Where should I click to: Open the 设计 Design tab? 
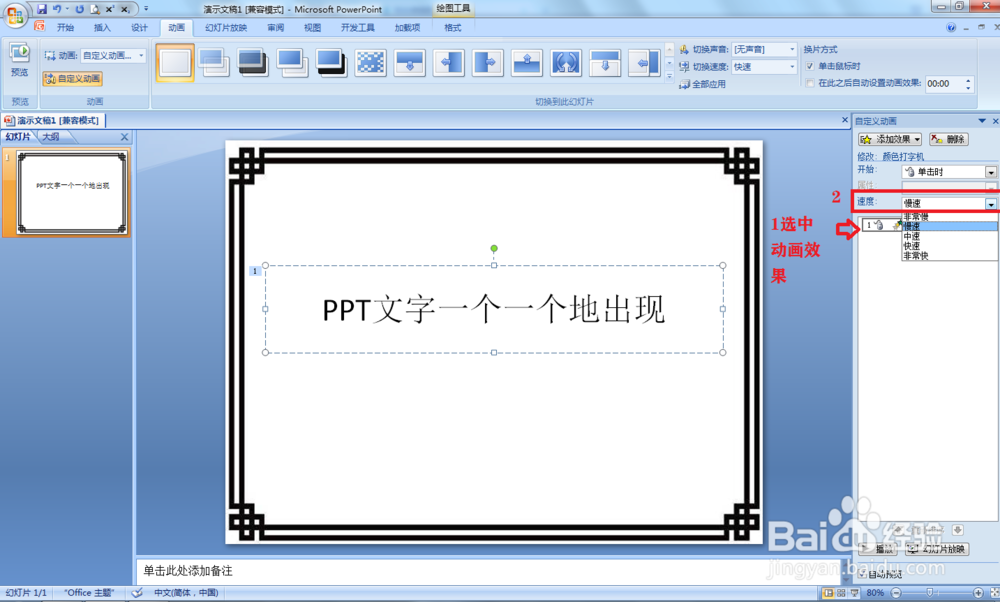click(x=139, y=27)
